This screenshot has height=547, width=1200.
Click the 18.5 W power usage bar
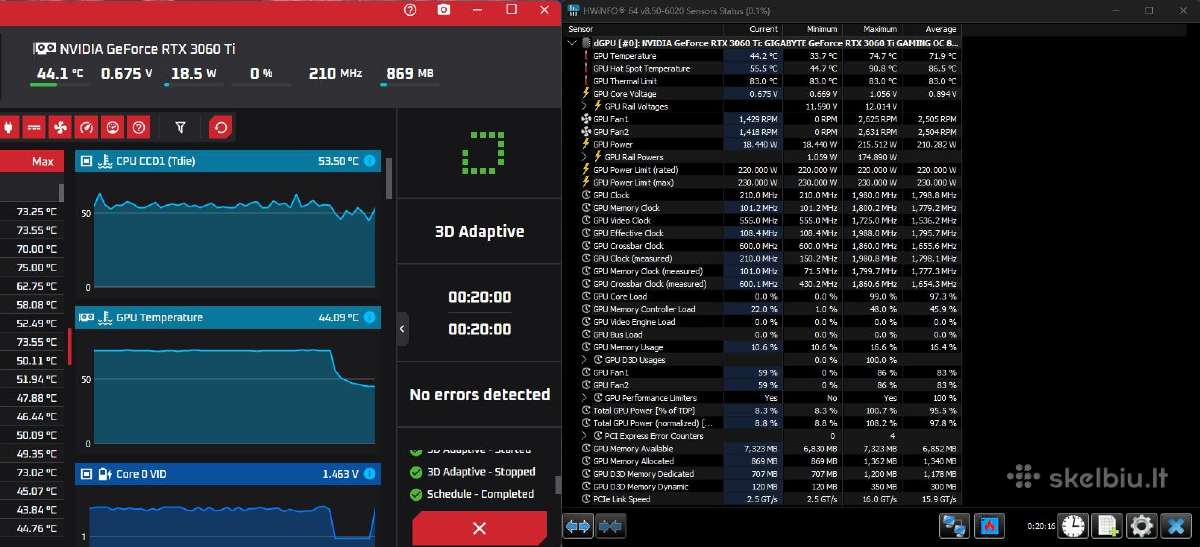click(x=196, y=85)
